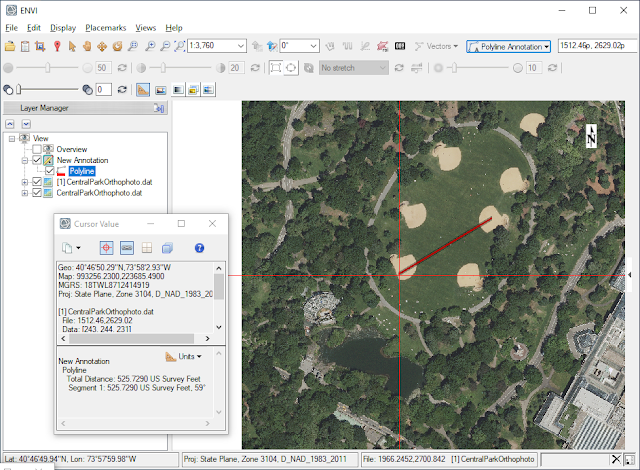Open the Polyline Annotation dropdown

(508, 47)
